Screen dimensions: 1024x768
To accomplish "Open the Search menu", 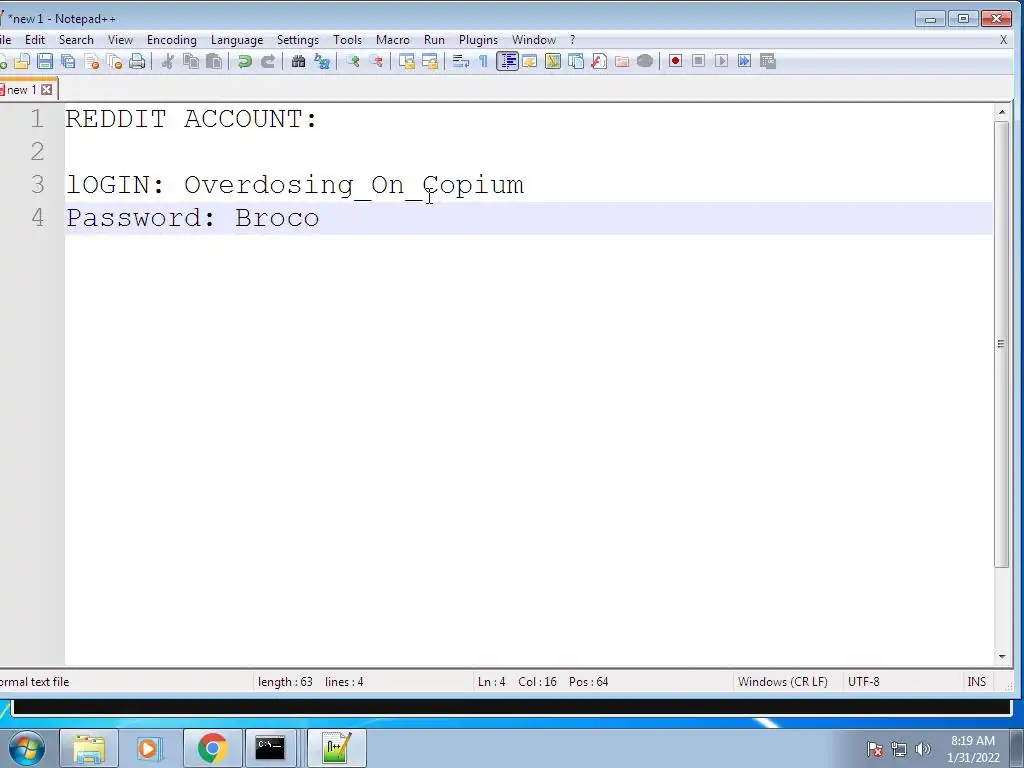I will pos(76,40).
